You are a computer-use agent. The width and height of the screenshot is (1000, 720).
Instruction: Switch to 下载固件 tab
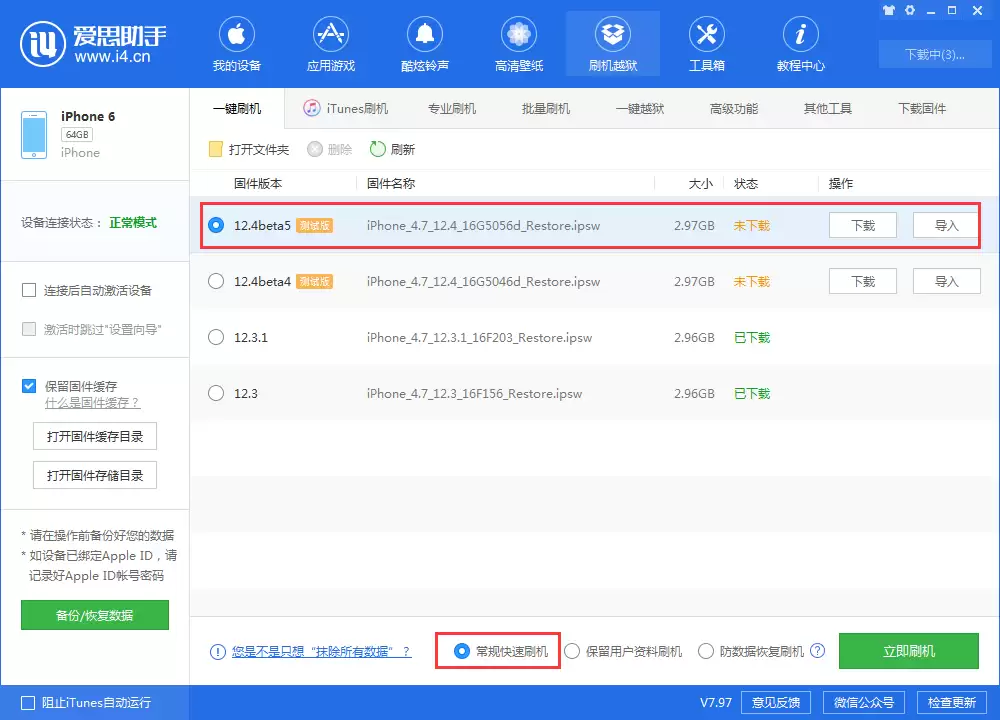922,108
